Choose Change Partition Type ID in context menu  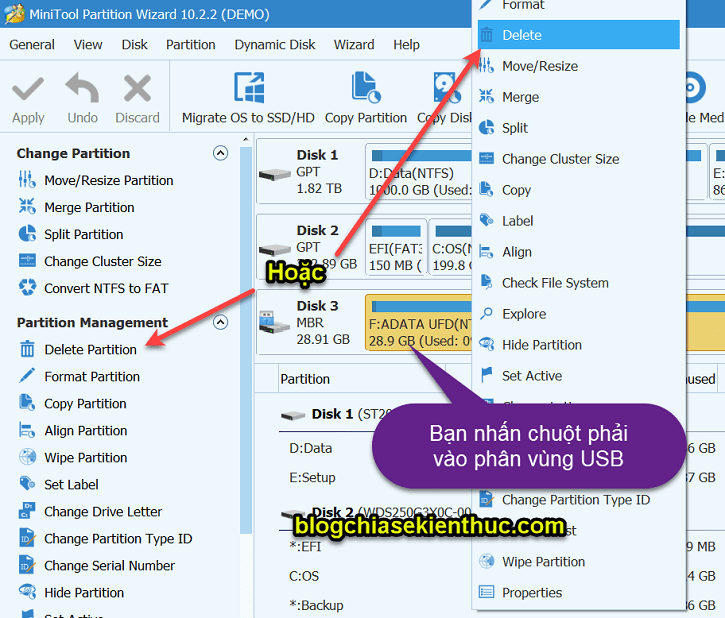tap(579, 500)
